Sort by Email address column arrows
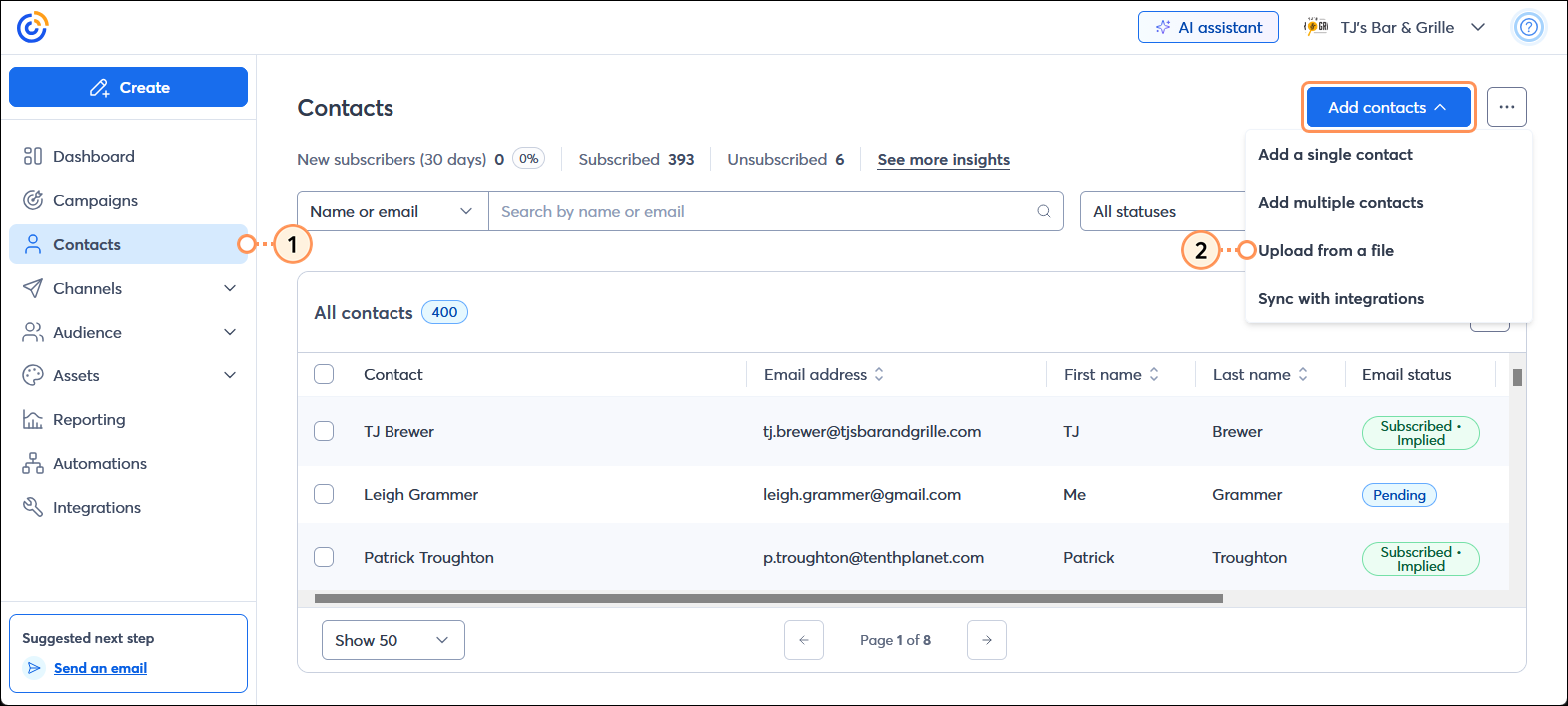1568x706 pixels. pos(879,374)
